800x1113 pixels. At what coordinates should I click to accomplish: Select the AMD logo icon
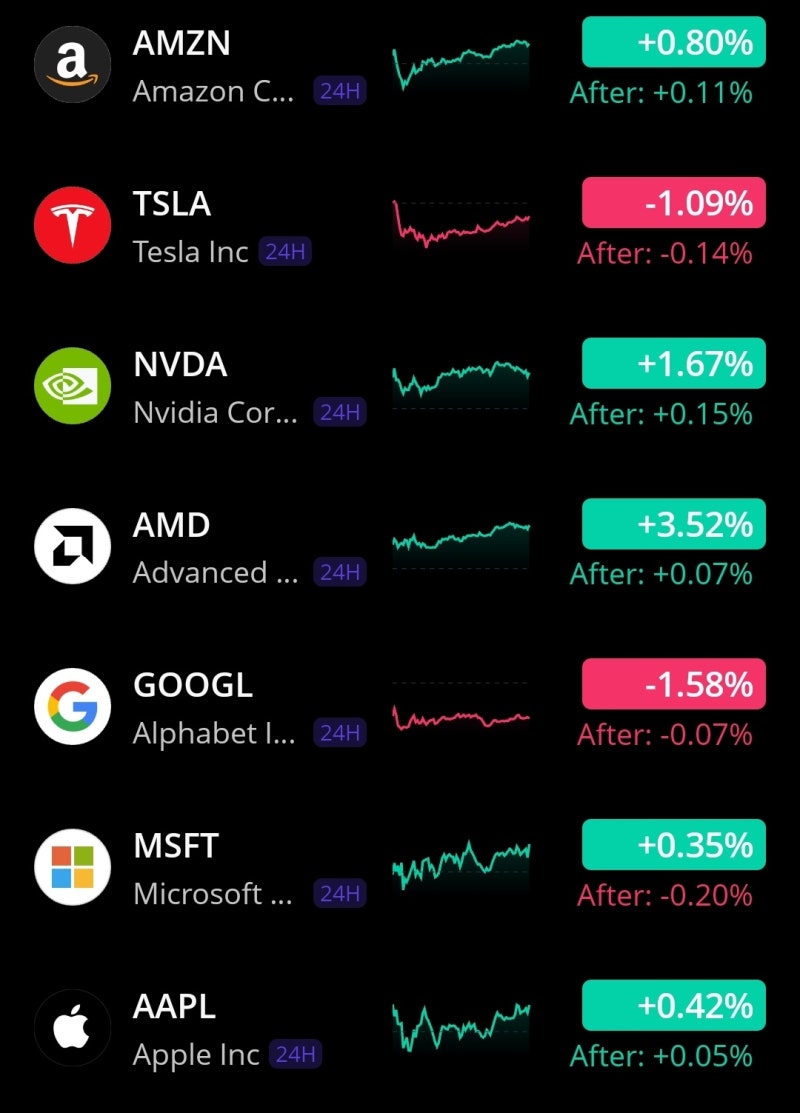[x=72, y=547]
